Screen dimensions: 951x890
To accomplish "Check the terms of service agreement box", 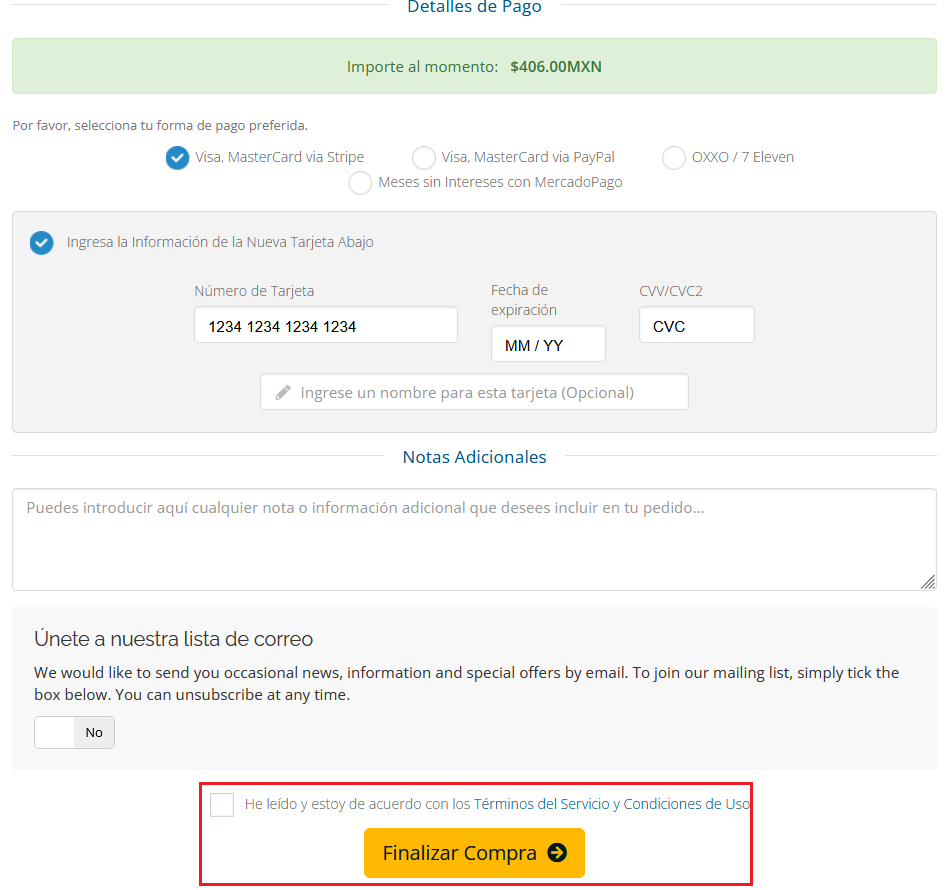I will point(222,804).
